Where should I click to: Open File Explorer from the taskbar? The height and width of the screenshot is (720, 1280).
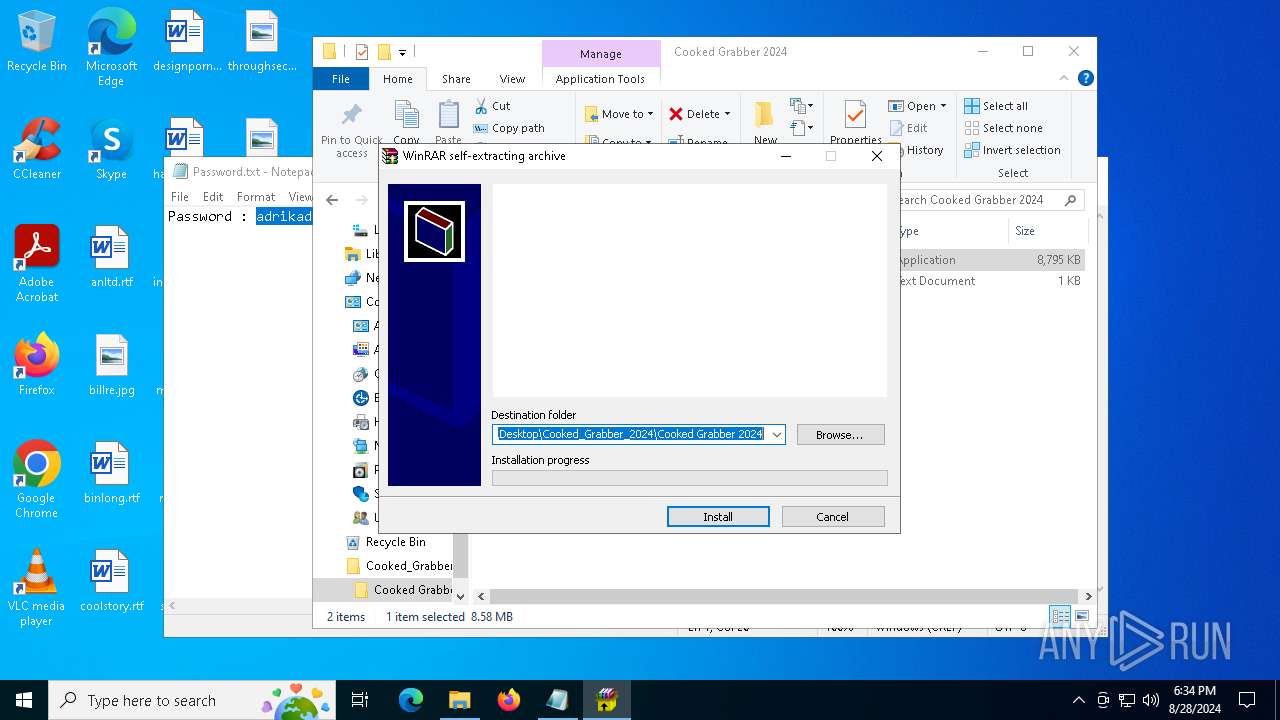[x=459, y=700]
